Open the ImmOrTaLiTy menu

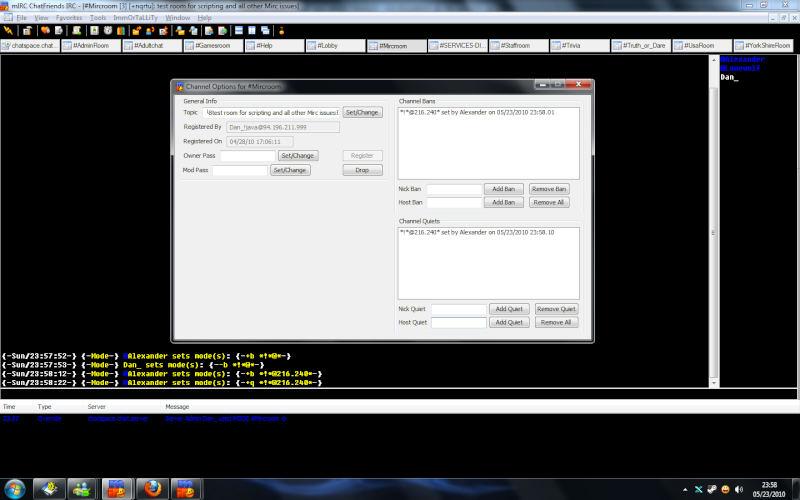pos(136,17)
